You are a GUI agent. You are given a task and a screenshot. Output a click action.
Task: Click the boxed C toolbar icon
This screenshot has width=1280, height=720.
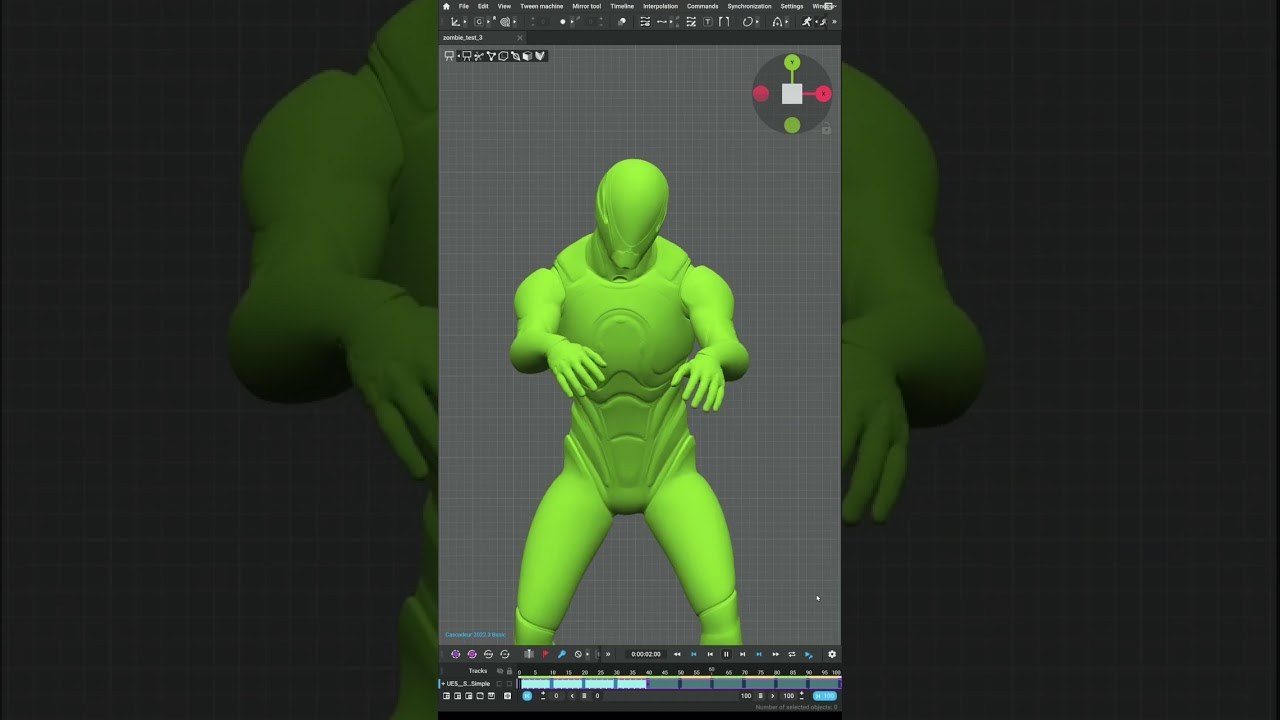479,22
